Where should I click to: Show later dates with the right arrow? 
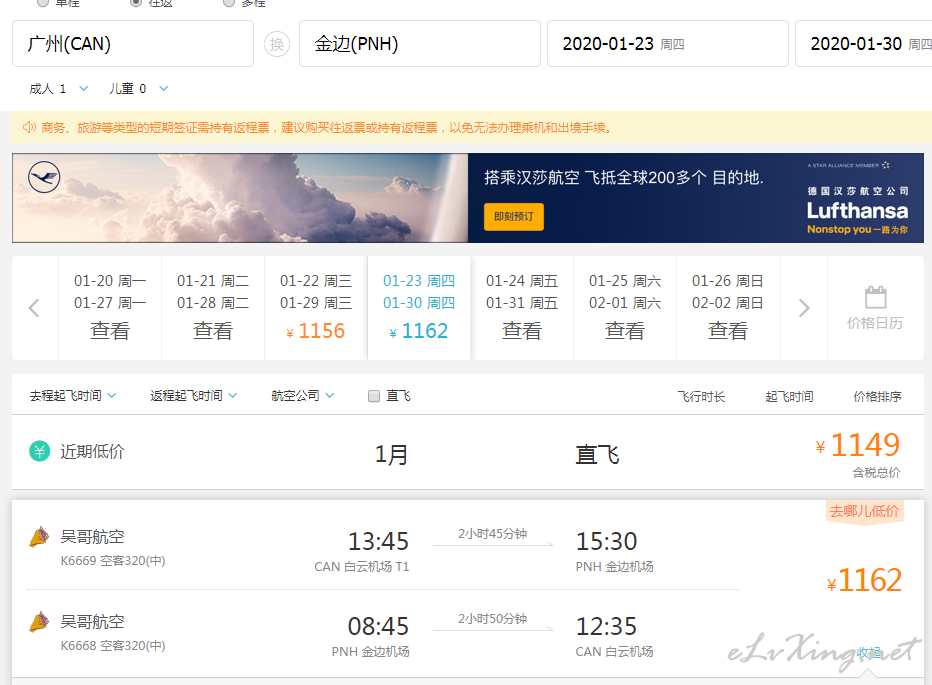click(804, 308)
